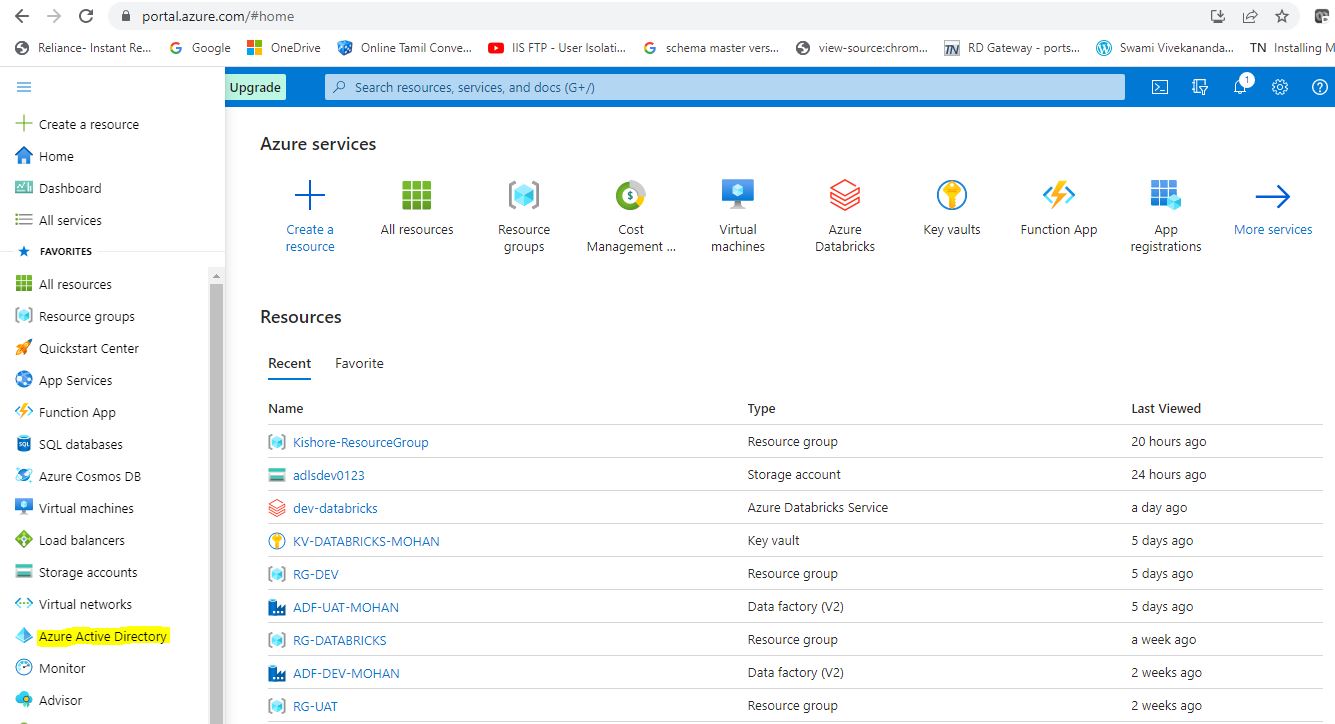The width and height of the screenshot is (1335, 724).
Task: Switch to the Favorite tab
Action: click(359, 363)
